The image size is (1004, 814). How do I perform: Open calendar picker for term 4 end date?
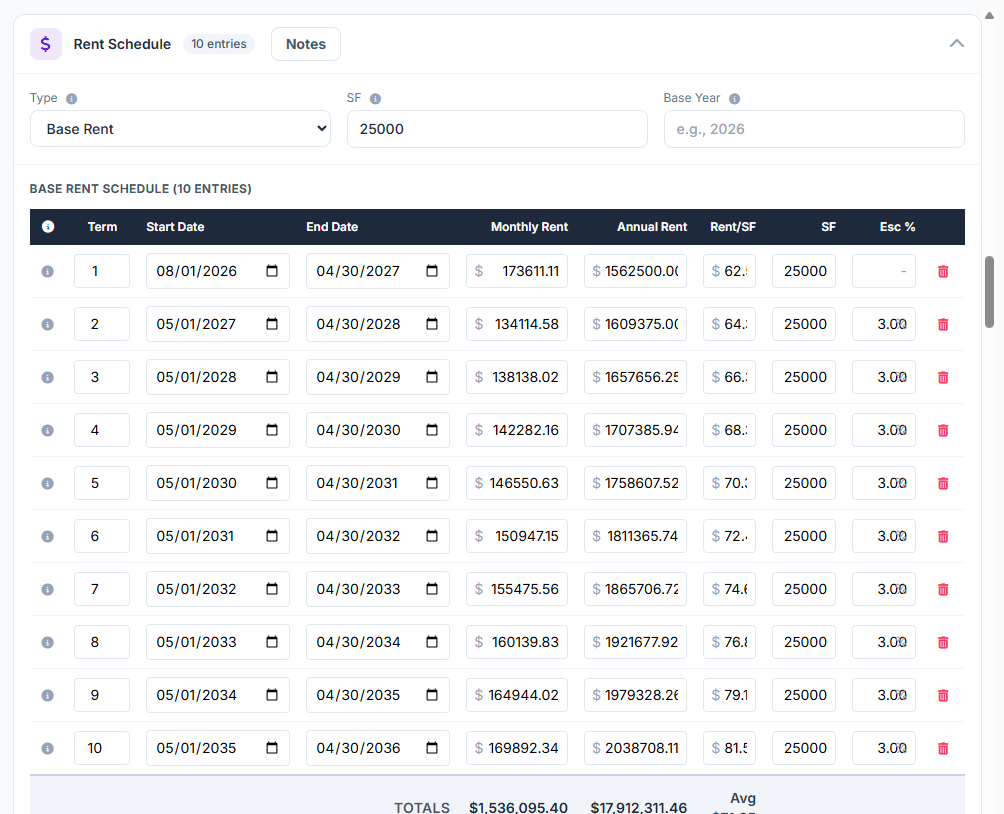[x=432, y=430]
